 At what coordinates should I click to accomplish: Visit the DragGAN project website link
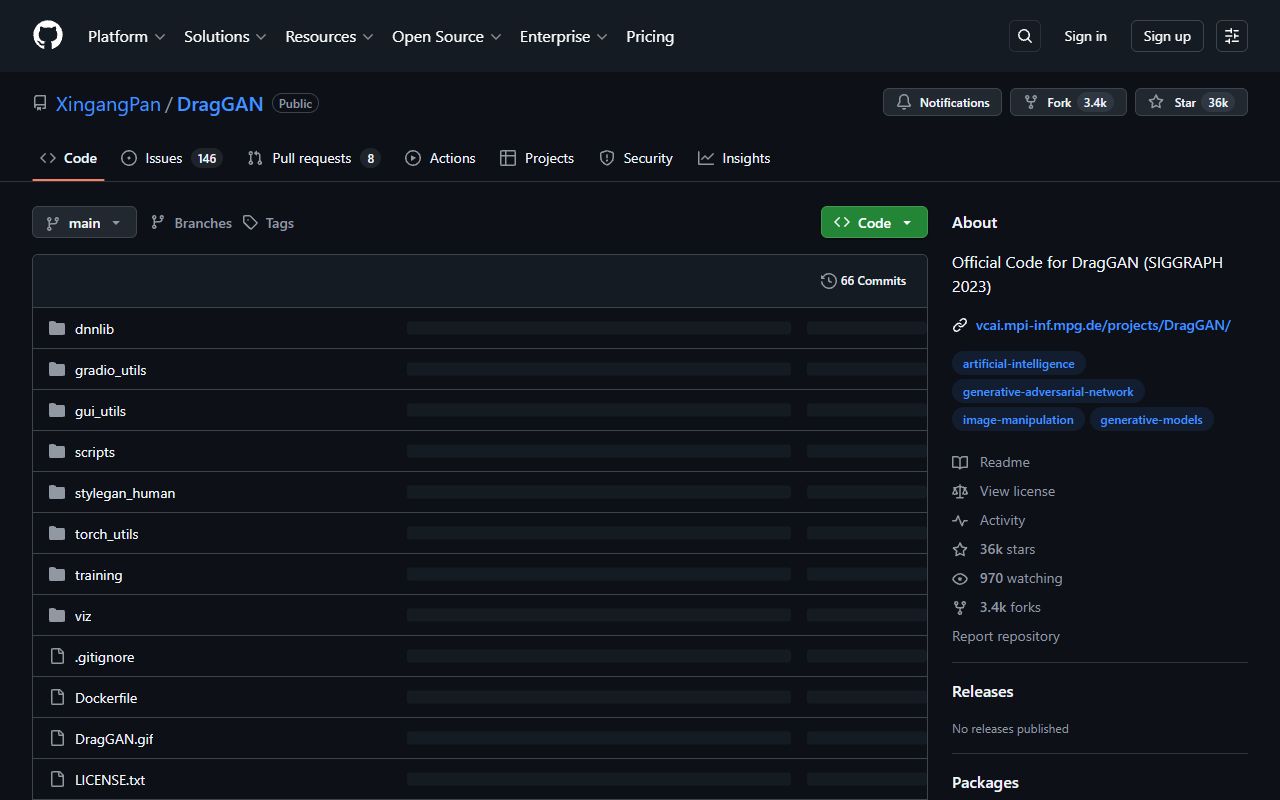[x=1103, y=324]
